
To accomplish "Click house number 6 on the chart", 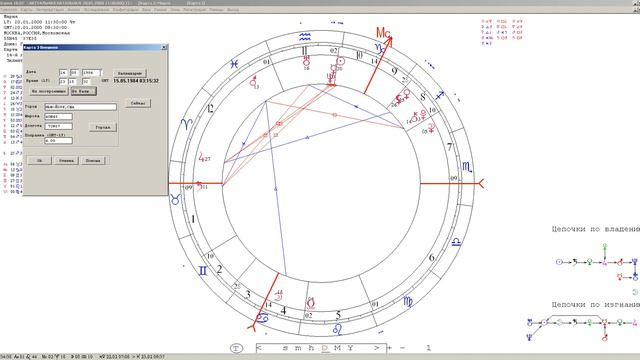I will [x=432, y=258].
